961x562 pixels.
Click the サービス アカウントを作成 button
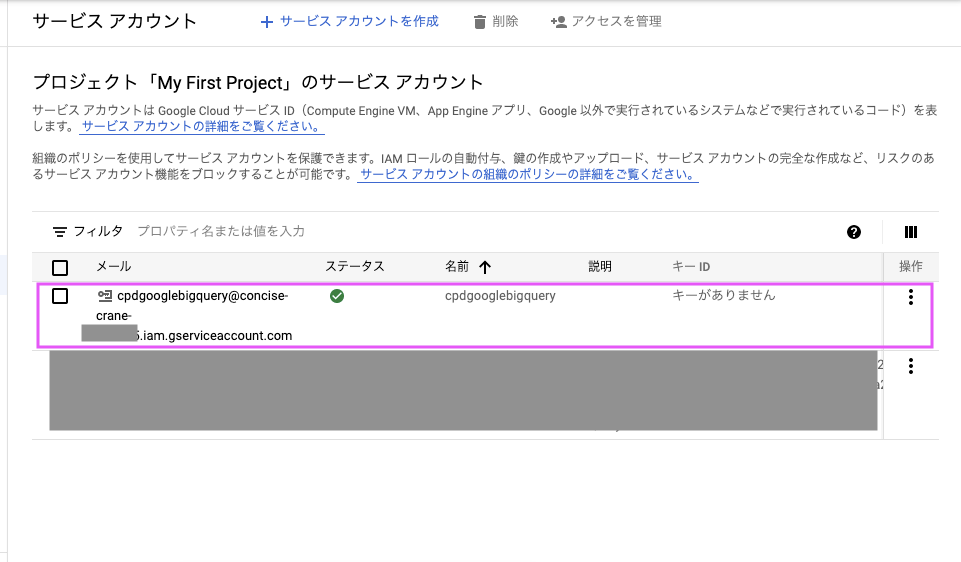(349, 21)
